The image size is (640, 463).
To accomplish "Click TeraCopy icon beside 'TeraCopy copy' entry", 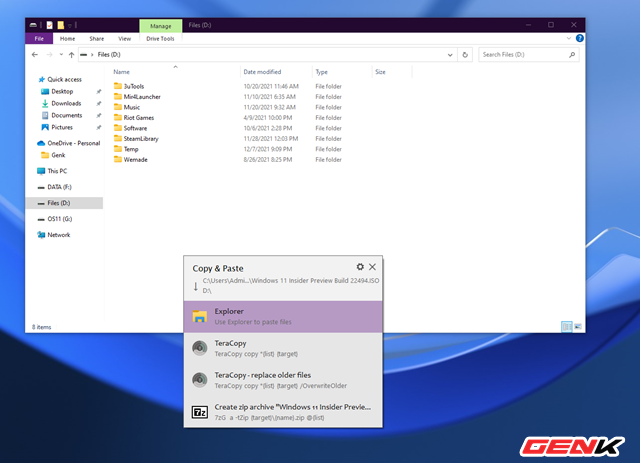I will point(200,348).
